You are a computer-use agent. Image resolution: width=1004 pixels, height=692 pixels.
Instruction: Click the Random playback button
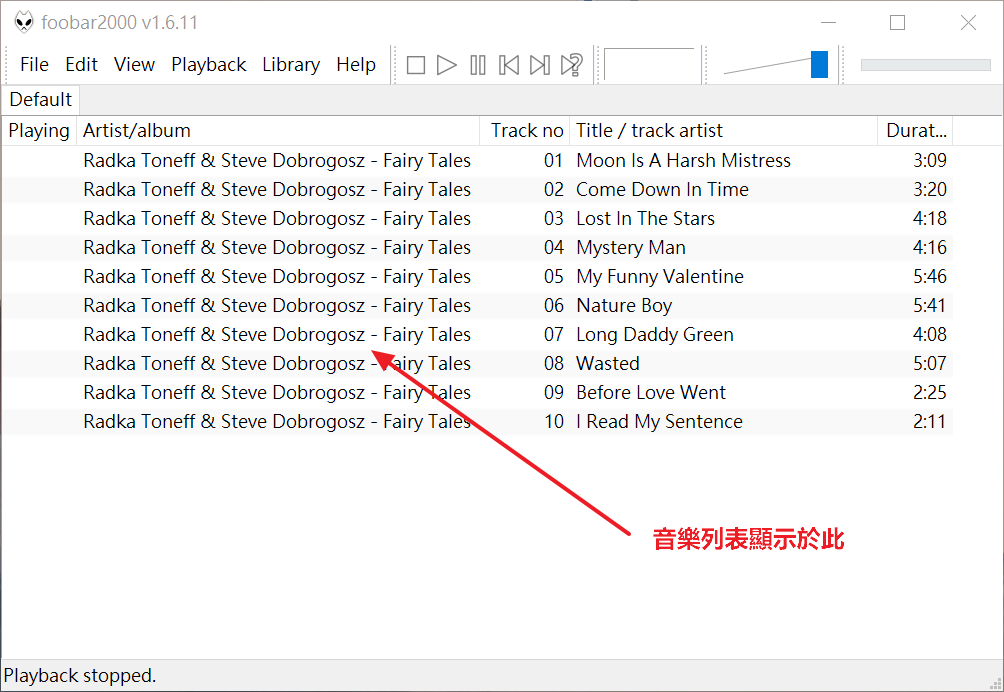[571, 65]
